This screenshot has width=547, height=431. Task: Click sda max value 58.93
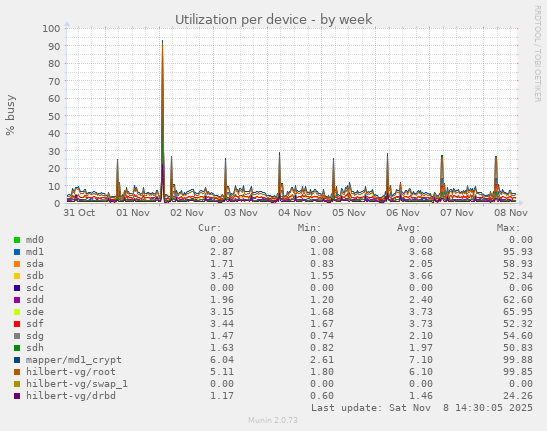(518, 264)
